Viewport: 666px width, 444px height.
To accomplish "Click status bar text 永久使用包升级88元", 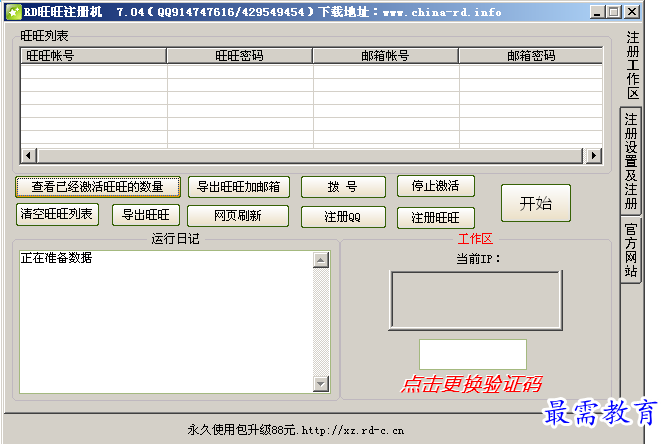I will point(242,430).
